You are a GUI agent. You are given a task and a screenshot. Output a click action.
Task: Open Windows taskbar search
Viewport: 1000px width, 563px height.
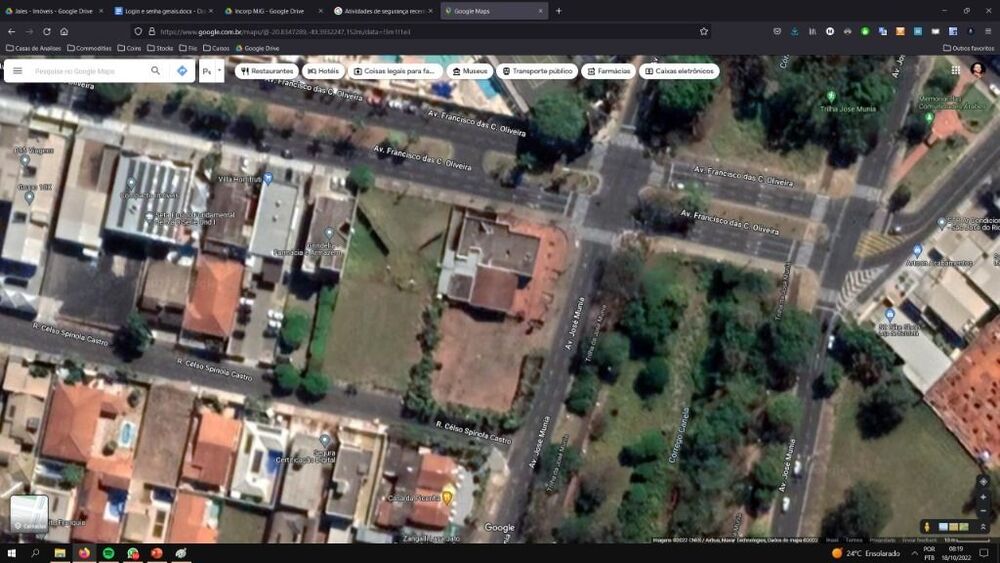coord(35,553)
